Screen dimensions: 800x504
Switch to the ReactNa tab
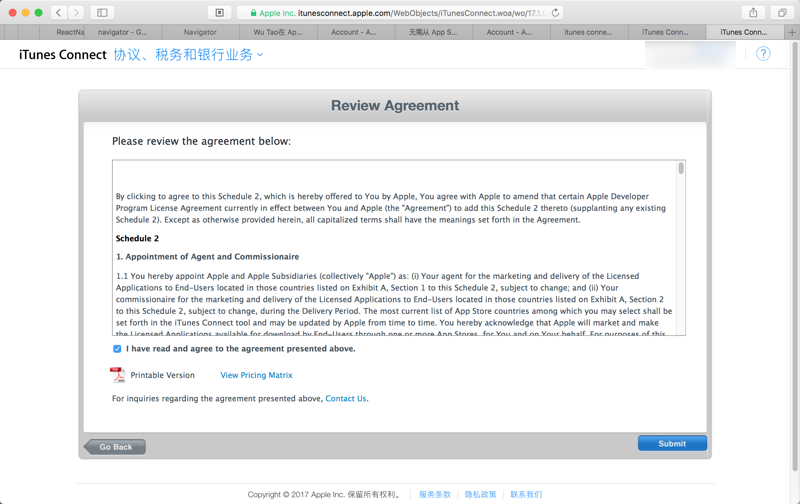click(x=70, y=32)
